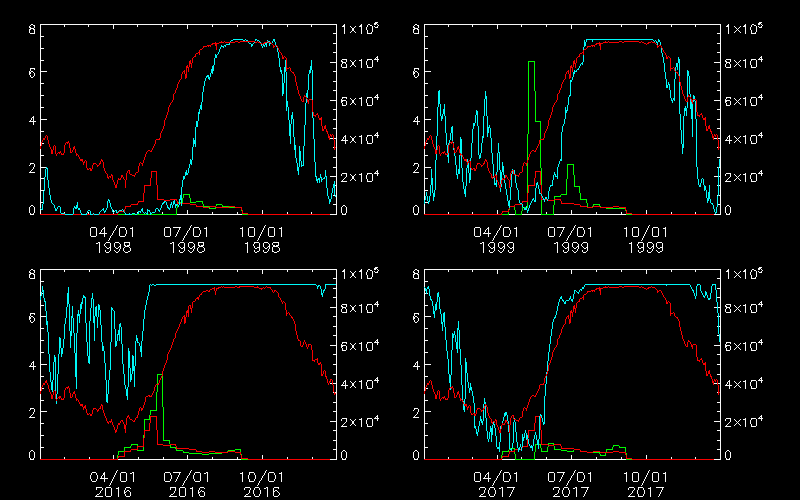The height and width of the screenshot is (500, 800).
Task: Click the 07/01 1999 x-axis date label
Action: click(x=571, y=238)
